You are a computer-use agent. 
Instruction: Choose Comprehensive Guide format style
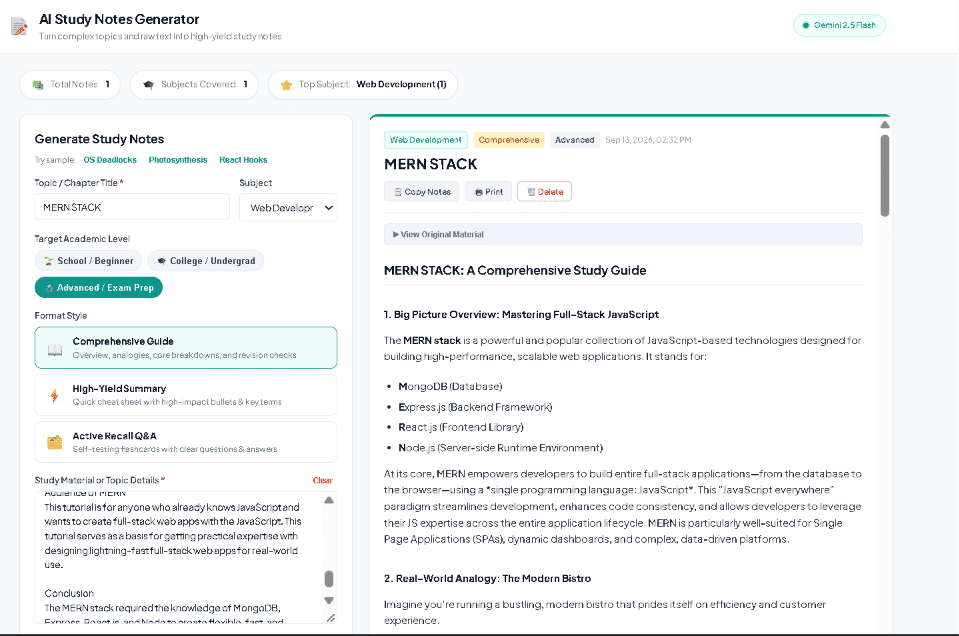[186, 347]
